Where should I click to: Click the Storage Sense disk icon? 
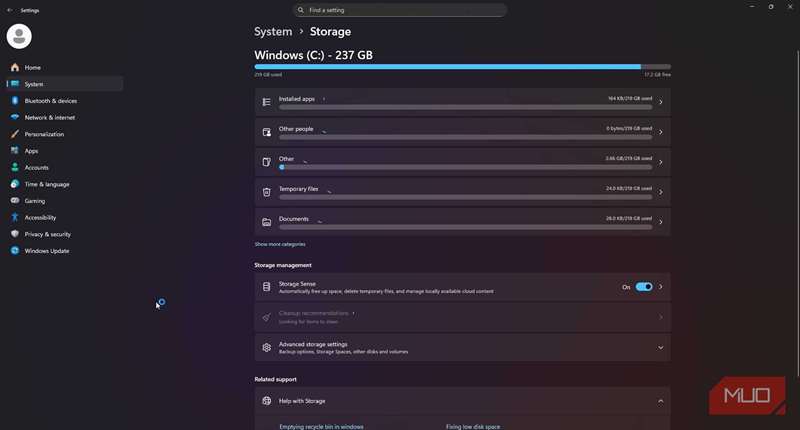266,287
